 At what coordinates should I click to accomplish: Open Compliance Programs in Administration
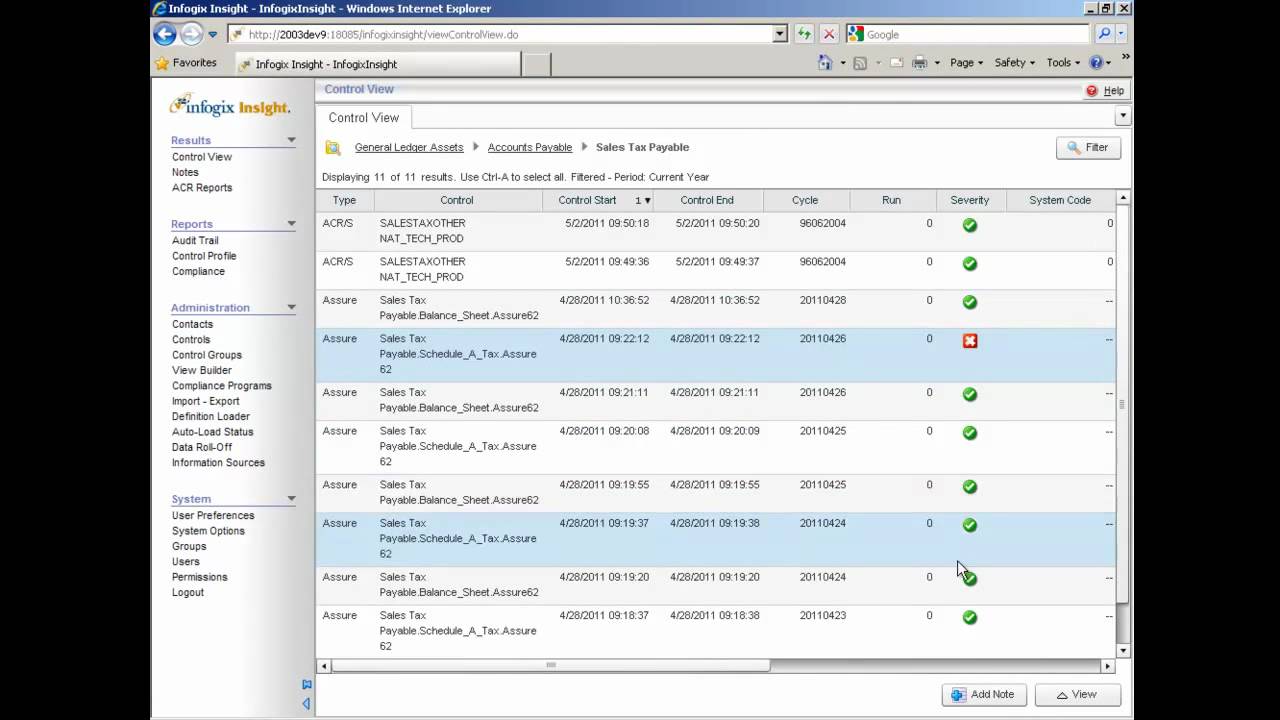(222, 386)
